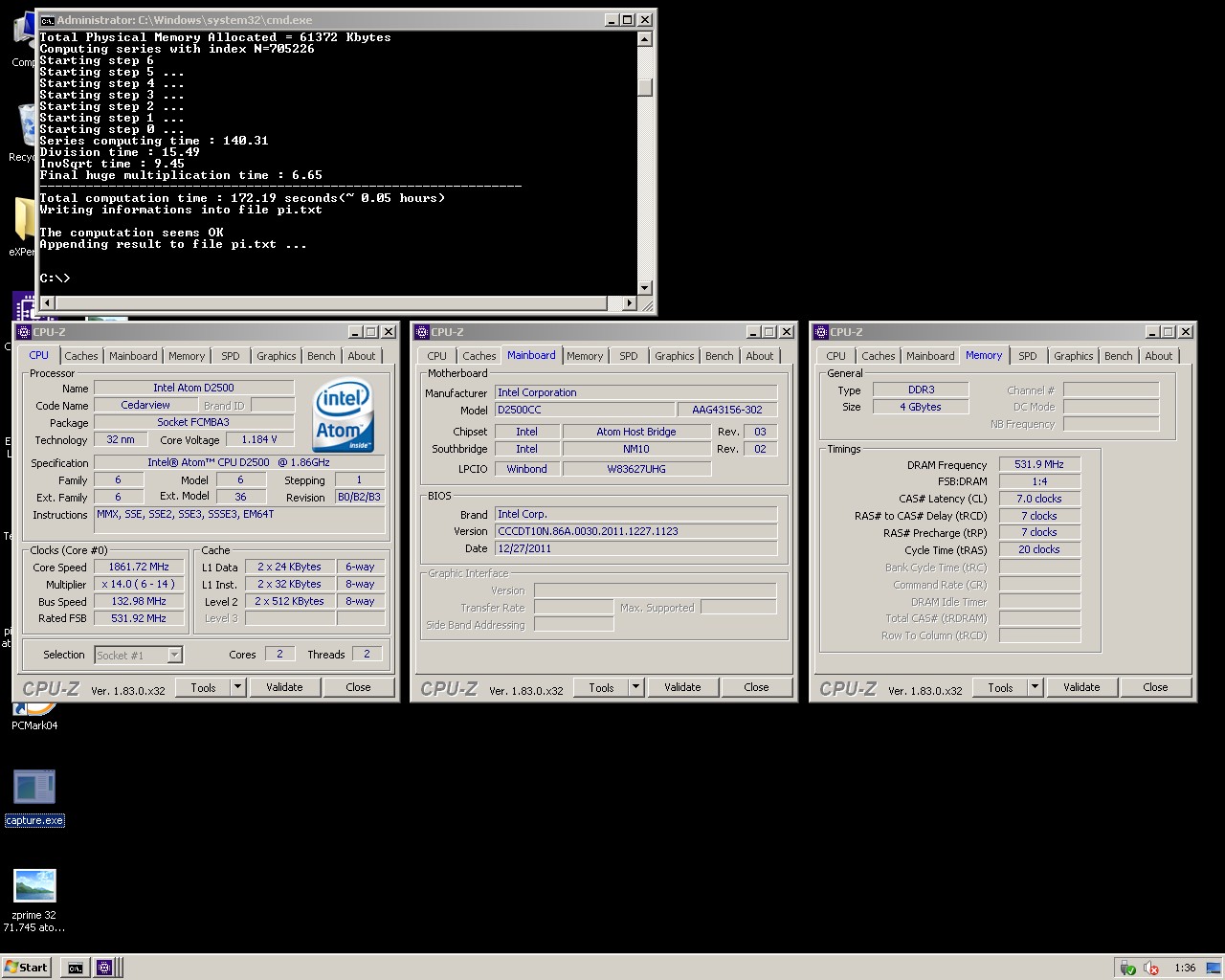Click Validate in the CPU window
1225x980 pixels.
coord(284,687)
